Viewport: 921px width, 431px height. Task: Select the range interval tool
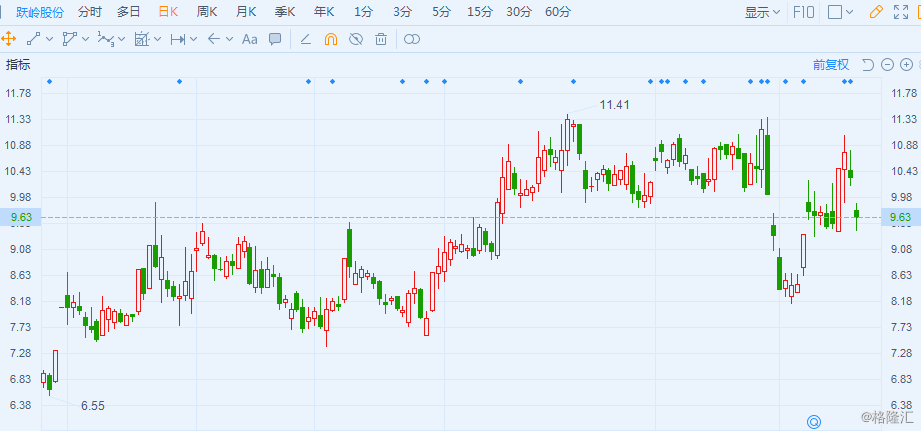178,39
